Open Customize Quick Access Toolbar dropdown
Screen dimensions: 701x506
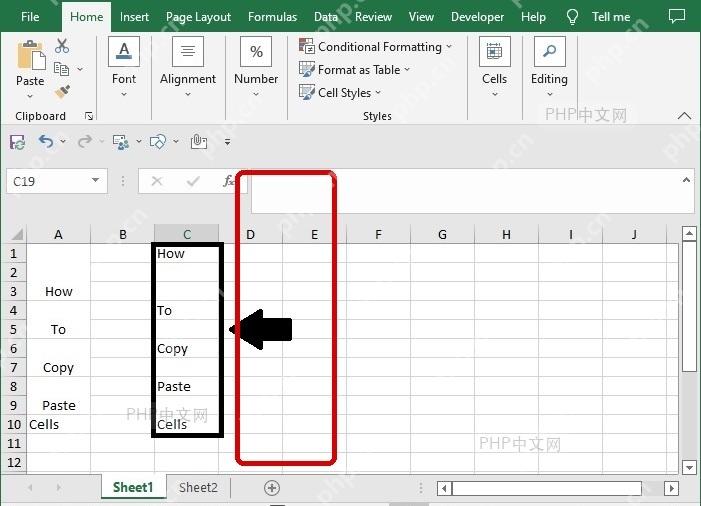[228, 142]
